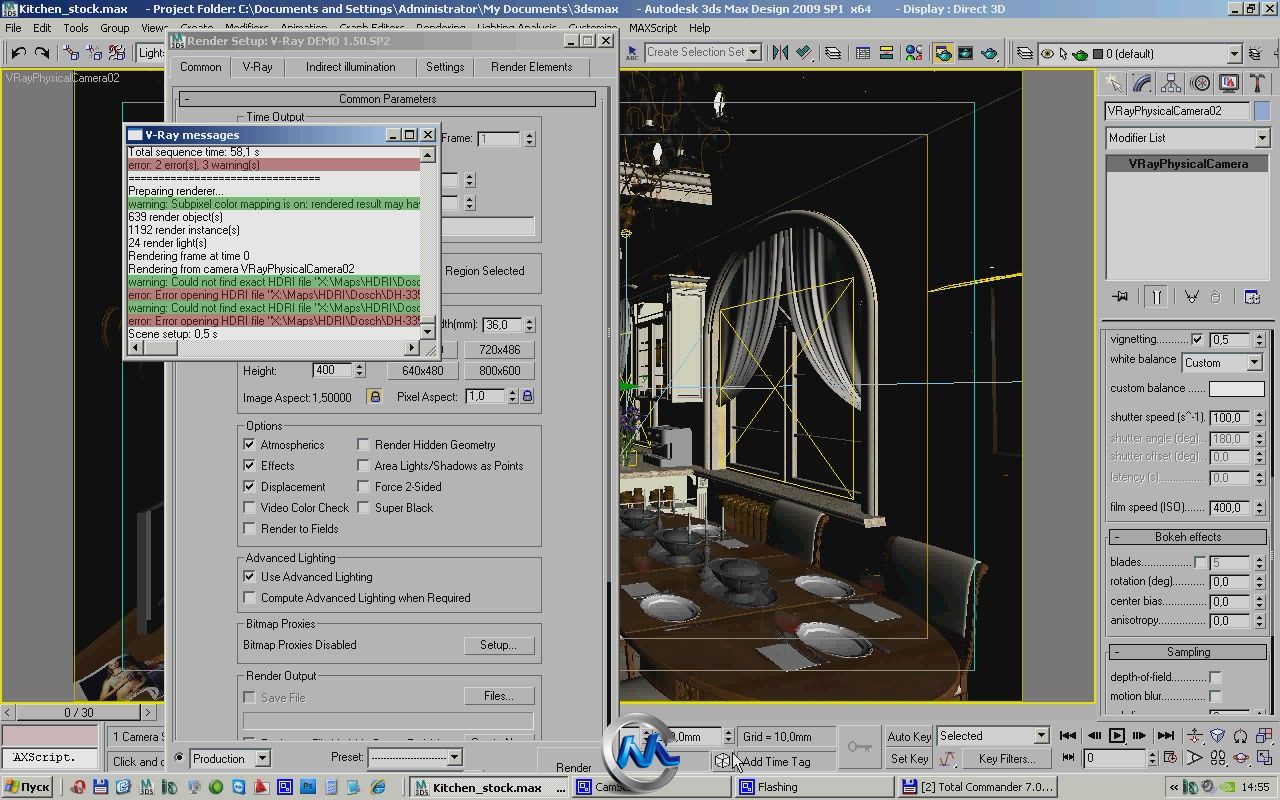
Task: Switch to the Render Elements tab
Action: coord(531,67)
